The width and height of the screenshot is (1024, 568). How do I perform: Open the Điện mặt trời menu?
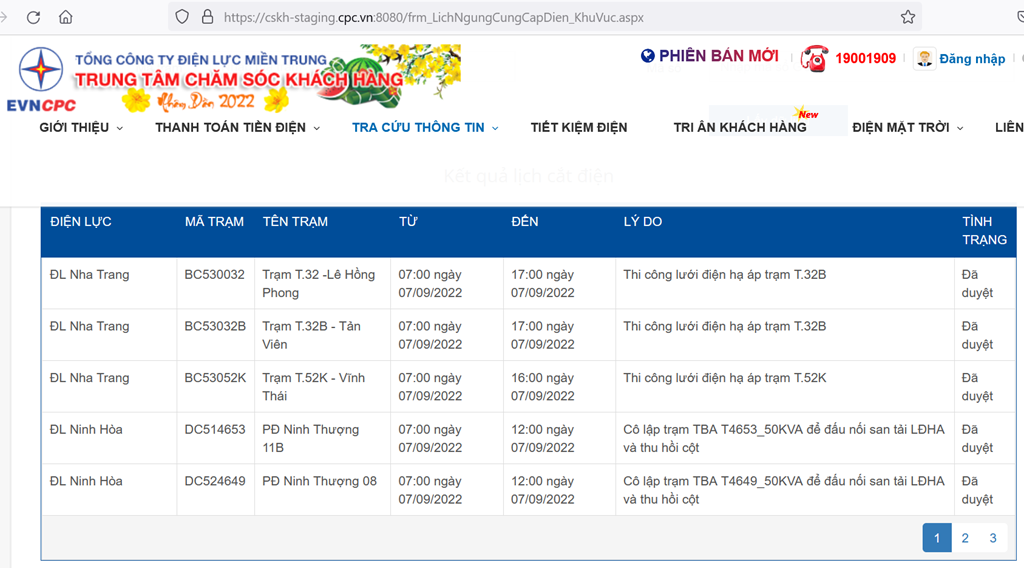pos(907,128)
